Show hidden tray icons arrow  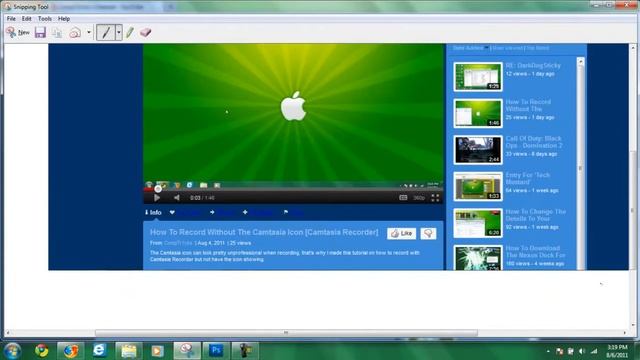pos(548,351)
